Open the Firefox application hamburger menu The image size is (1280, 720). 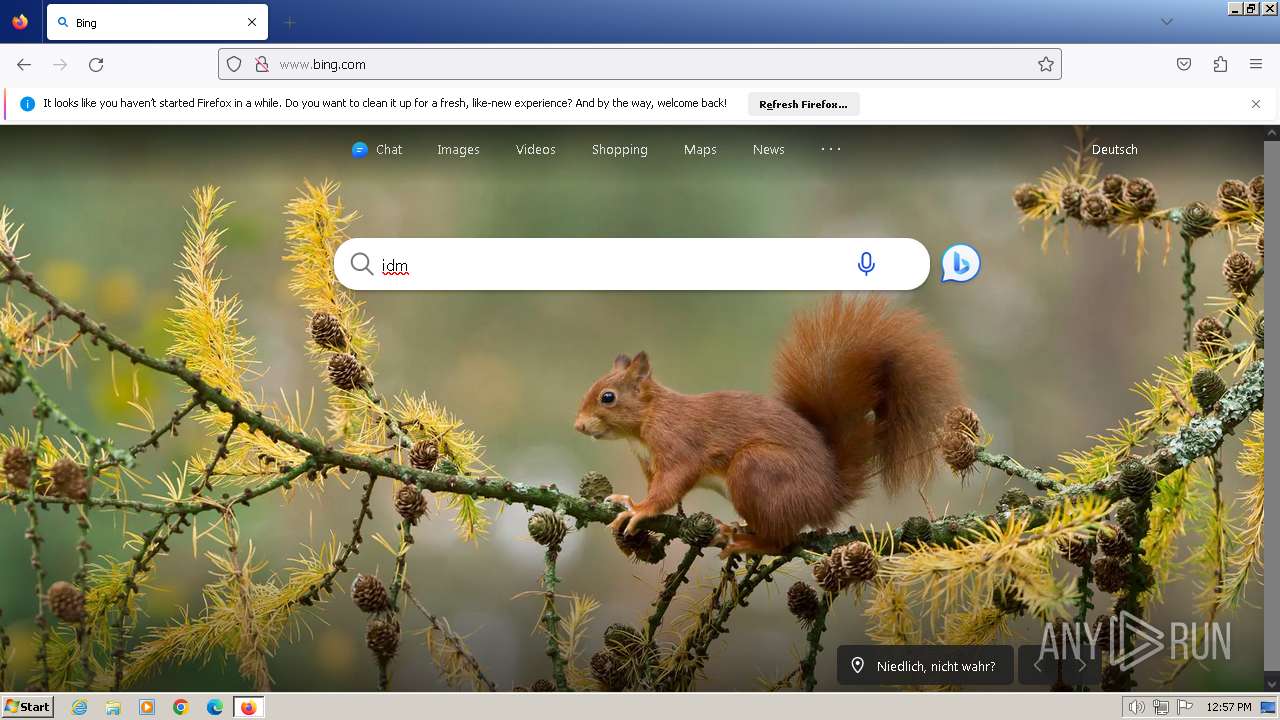1256,64
